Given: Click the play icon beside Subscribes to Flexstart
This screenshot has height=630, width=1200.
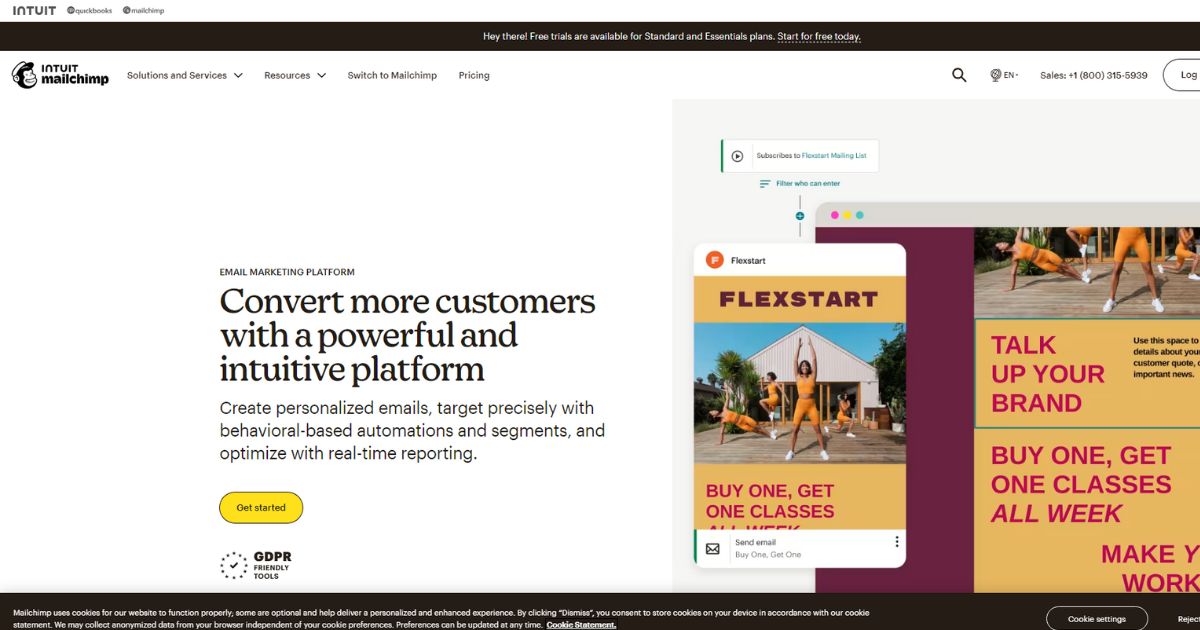Looking at the screenshot, I should (x=737, y=156).
